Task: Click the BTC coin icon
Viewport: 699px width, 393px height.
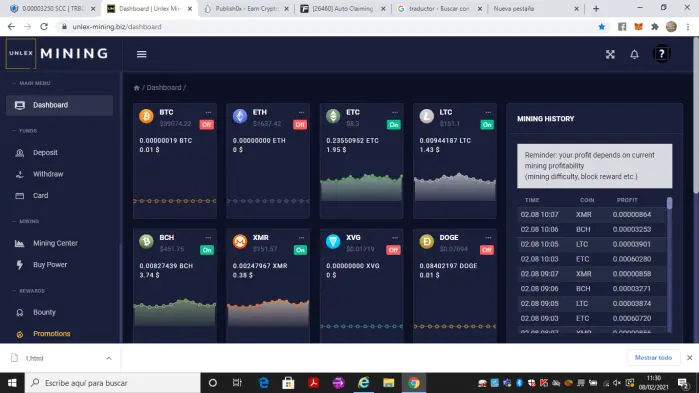Action: tap(146, 116)
